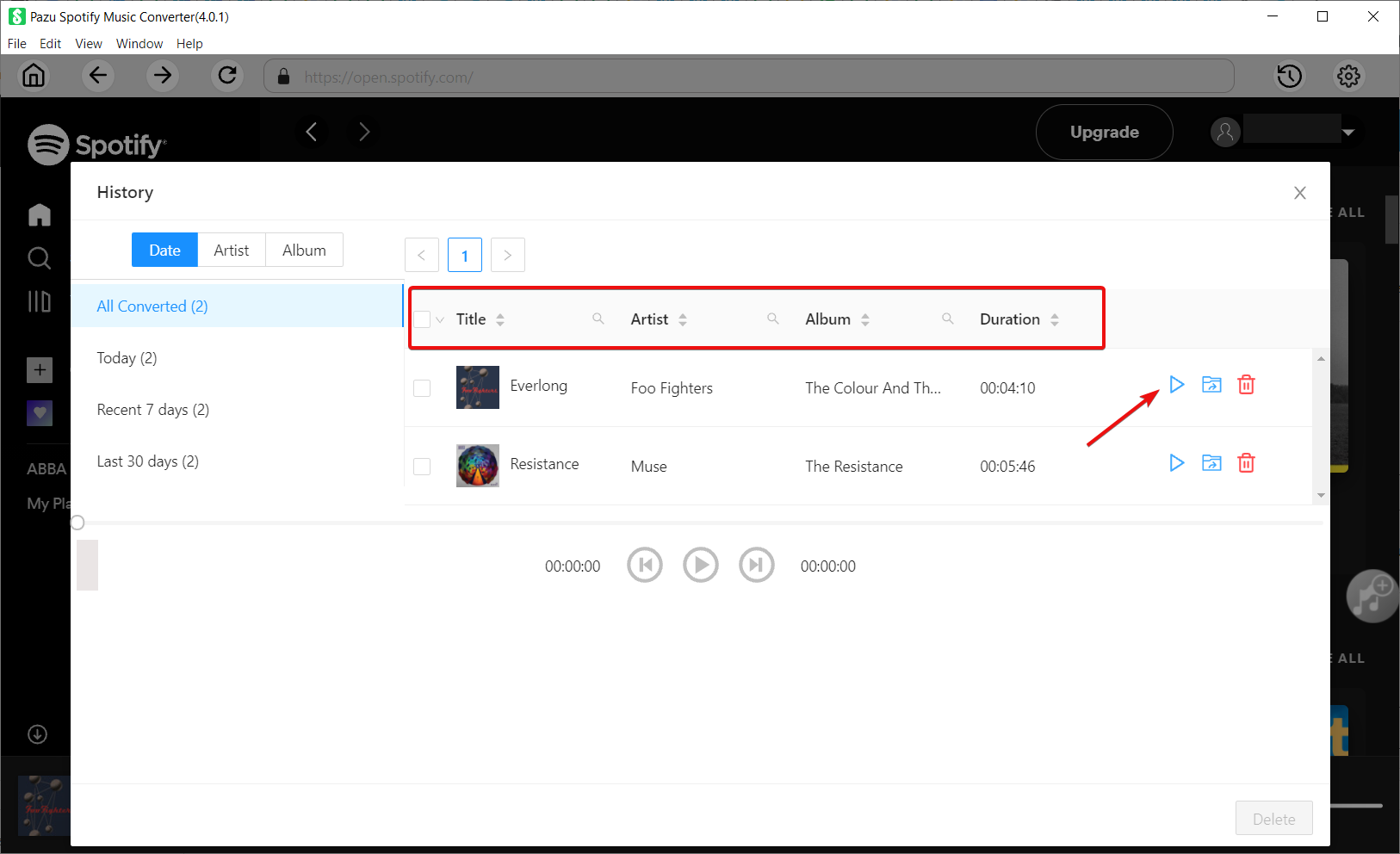Go to previous history page
Screen dimensions: 1400x854
[422, 255]
